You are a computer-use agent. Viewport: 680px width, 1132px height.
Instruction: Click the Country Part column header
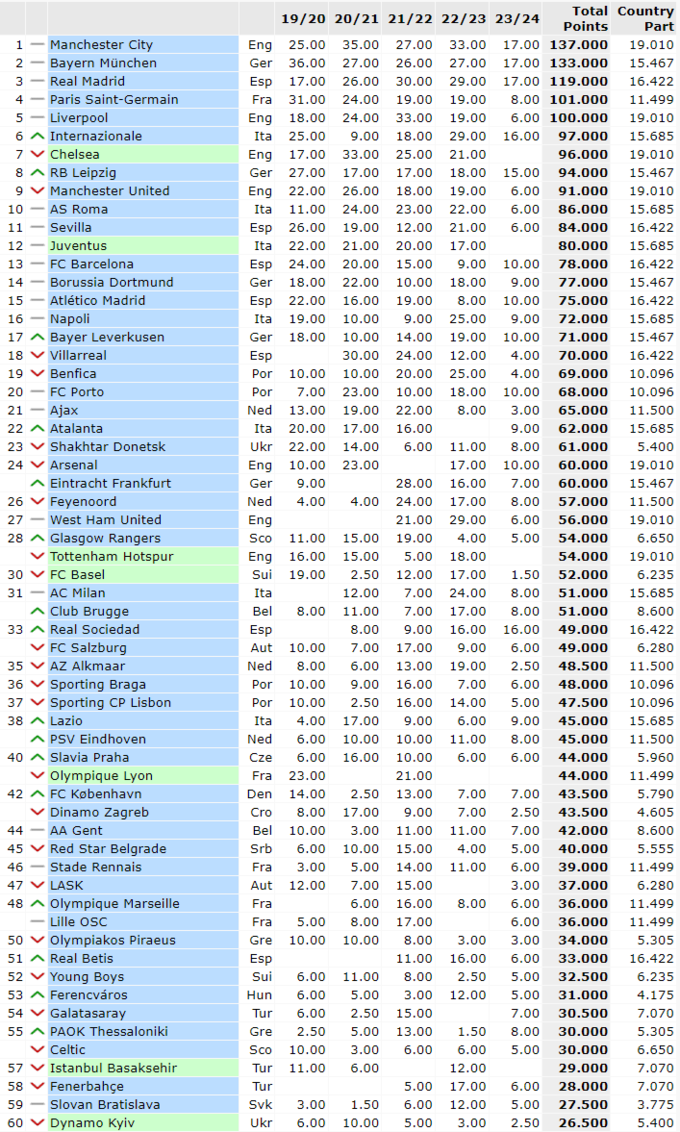[x=645, y=18]
